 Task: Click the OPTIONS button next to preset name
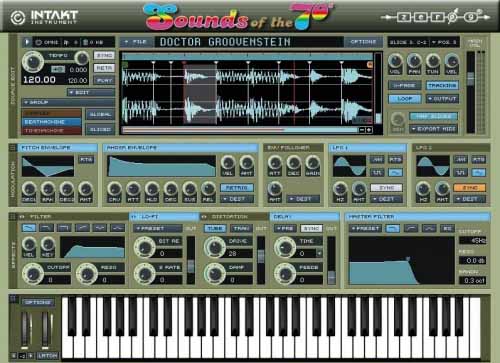[363, 42]
